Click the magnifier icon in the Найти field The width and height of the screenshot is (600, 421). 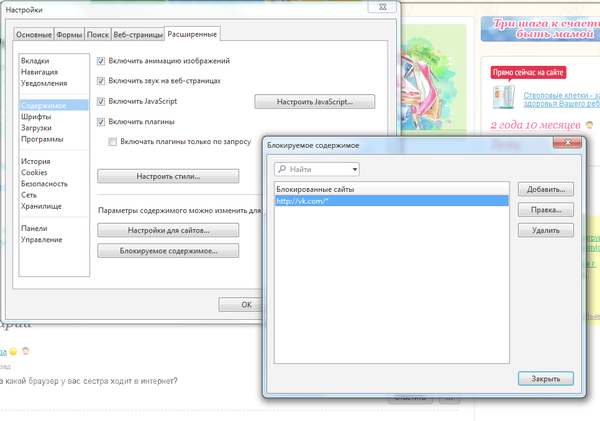283,170
